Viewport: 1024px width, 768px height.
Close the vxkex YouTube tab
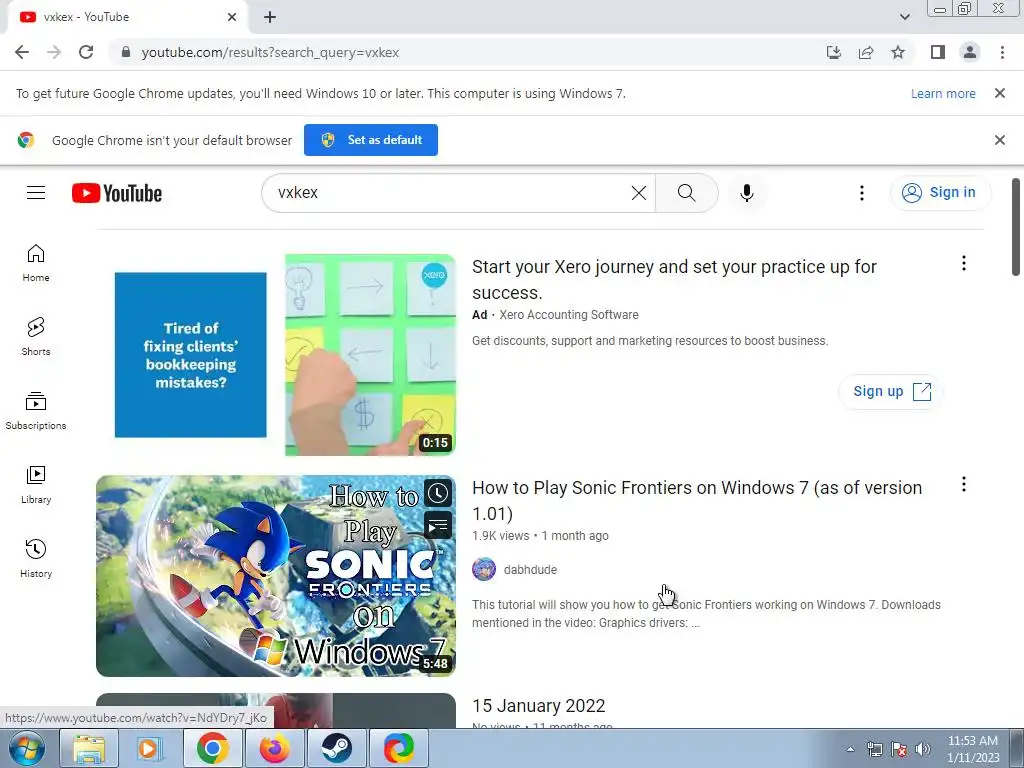(232, 17)
